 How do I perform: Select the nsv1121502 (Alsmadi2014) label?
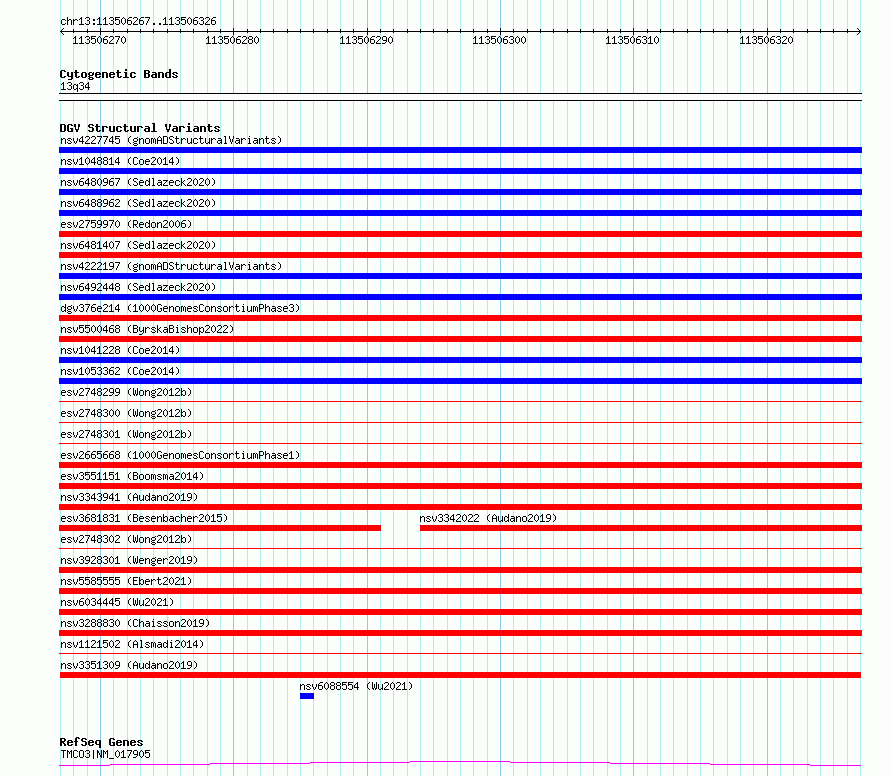click(132, 644)
